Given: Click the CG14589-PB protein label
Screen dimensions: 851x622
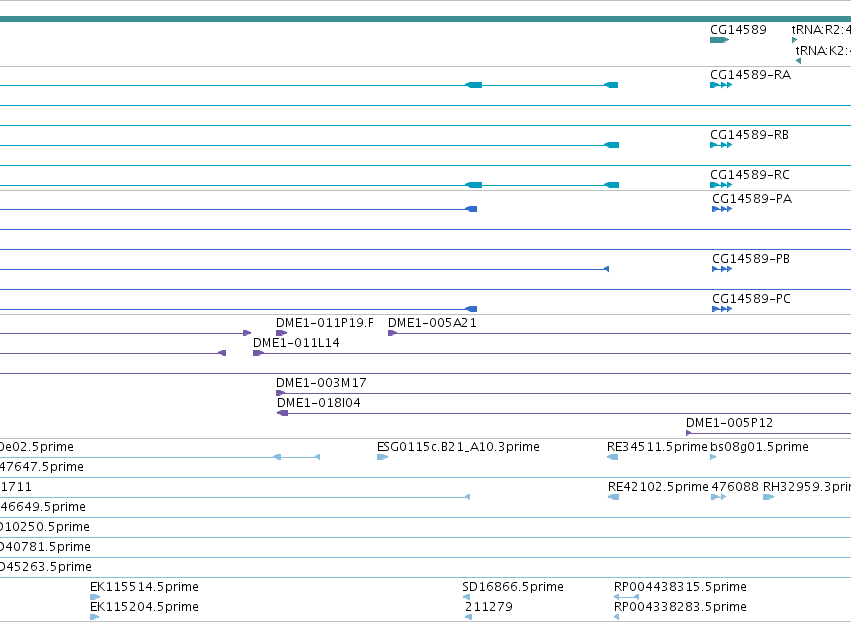Looking at the screenshot, I should (x=751, y=259).
